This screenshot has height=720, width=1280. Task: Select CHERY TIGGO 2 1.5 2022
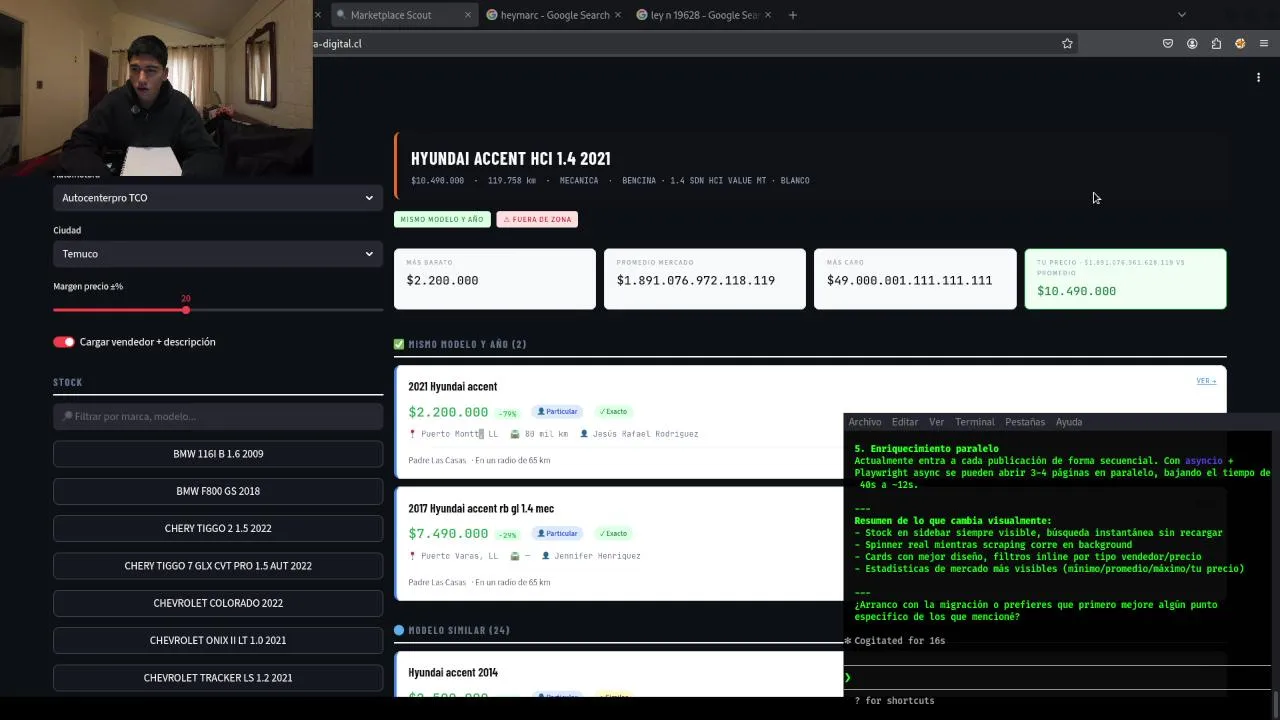coord(218,528)
